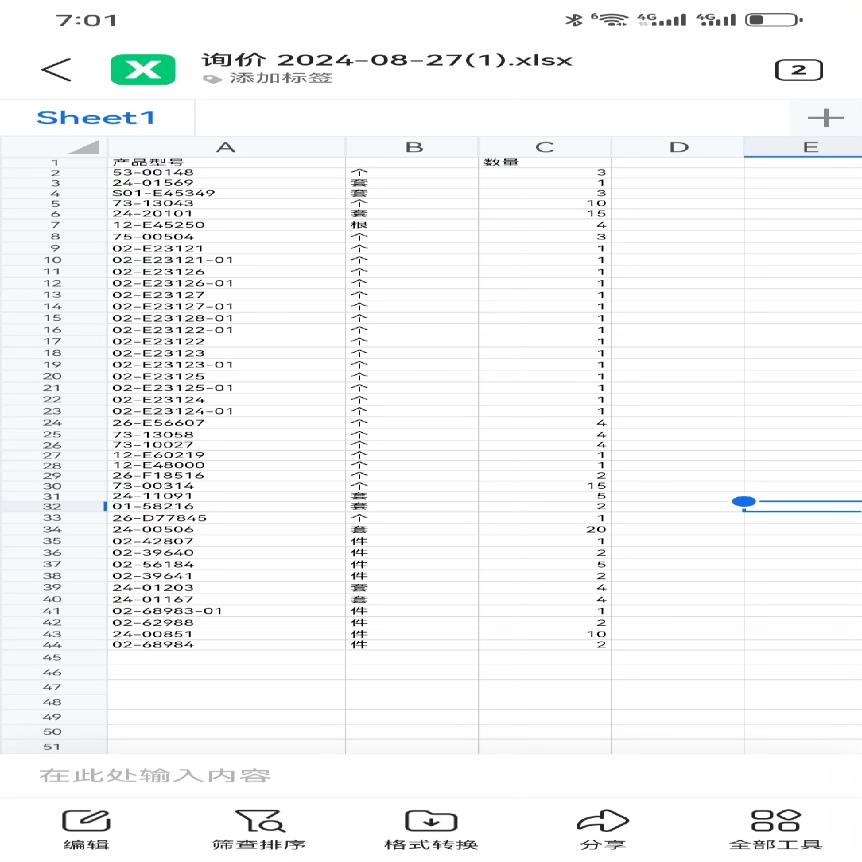This screenshot has width=862, height=862.
Task: Select column A header
Action: [x=226, y=147]
